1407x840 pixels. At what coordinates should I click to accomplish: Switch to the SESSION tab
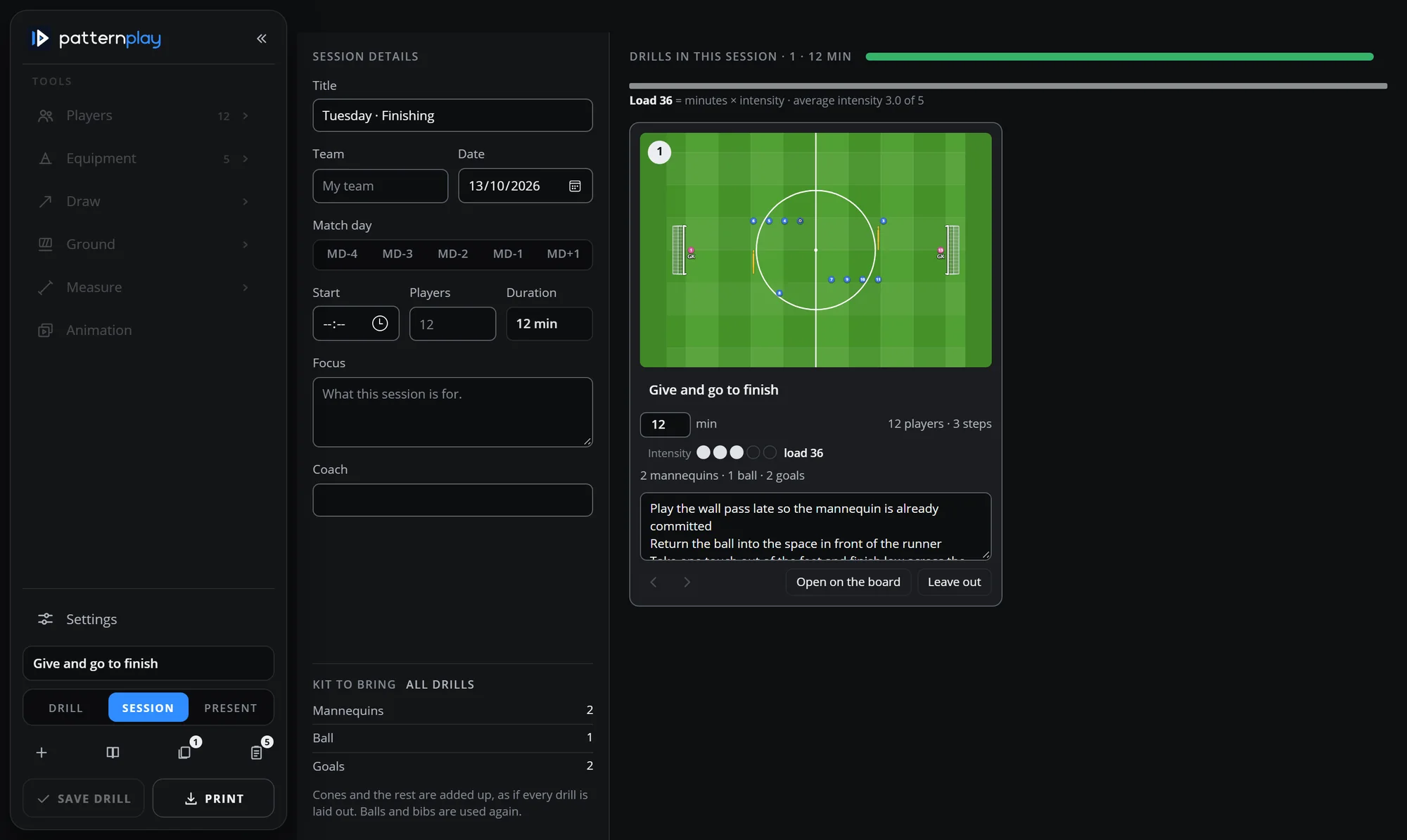[x=148, y=708]
